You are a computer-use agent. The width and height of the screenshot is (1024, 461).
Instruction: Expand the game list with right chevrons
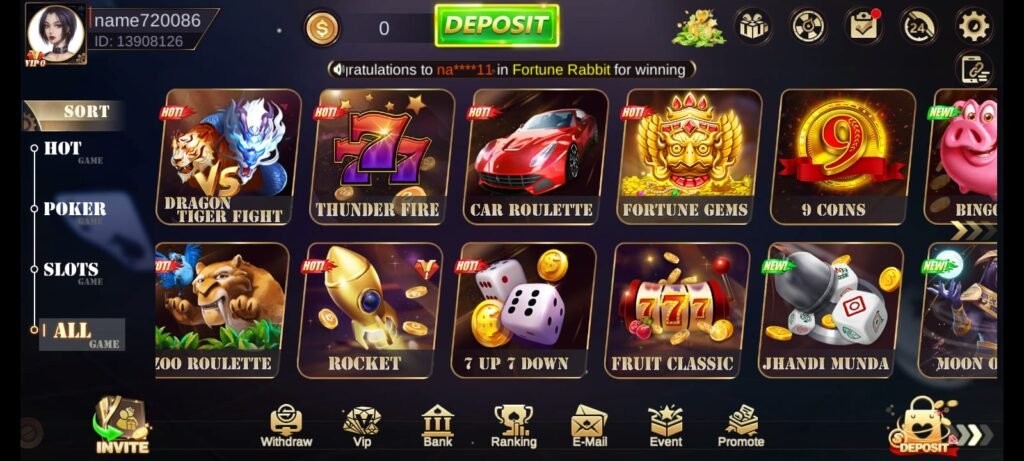(973, 230)
